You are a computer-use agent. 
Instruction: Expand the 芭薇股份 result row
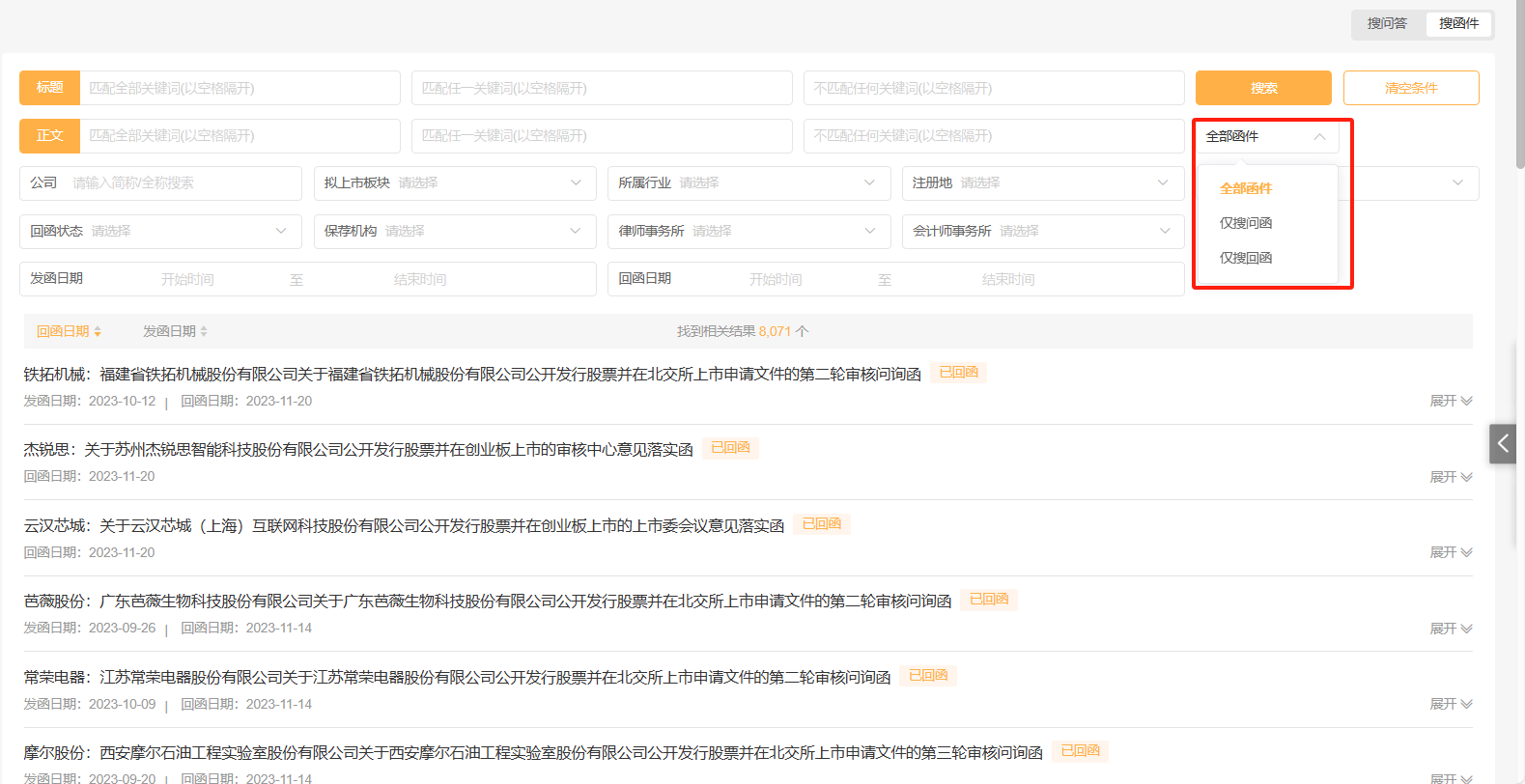point(1451,629)
